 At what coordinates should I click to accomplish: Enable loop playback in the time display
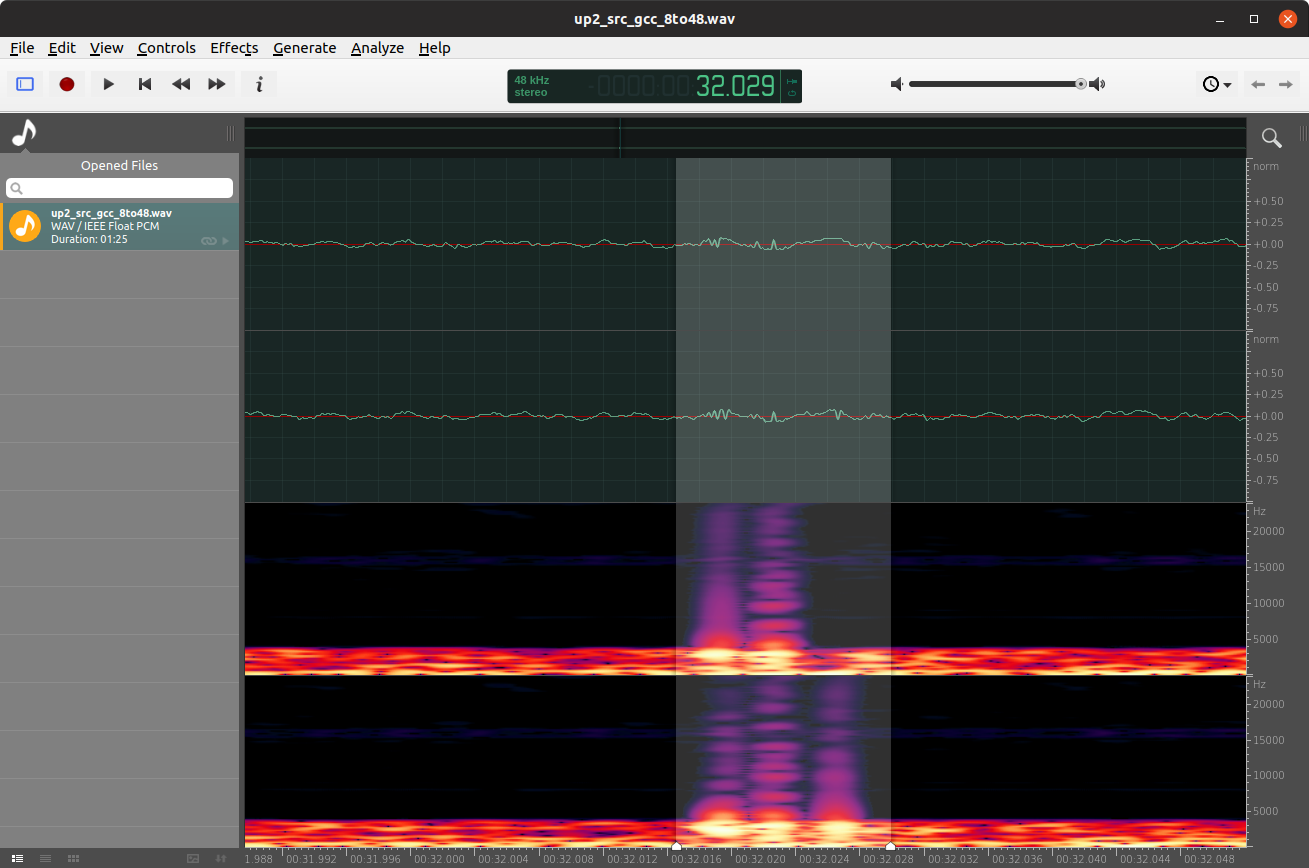[791, 93]
